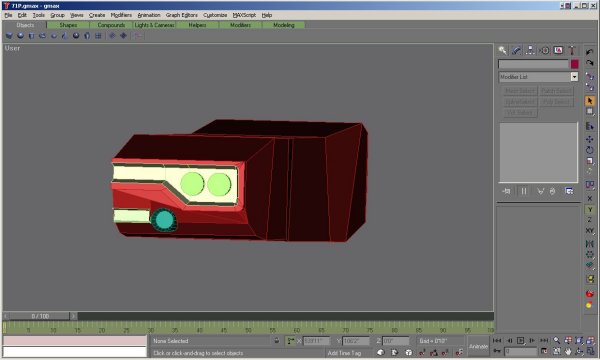Open the Customize menu
Viewport: 600px width, 360px height.
(x=215, y=15)
